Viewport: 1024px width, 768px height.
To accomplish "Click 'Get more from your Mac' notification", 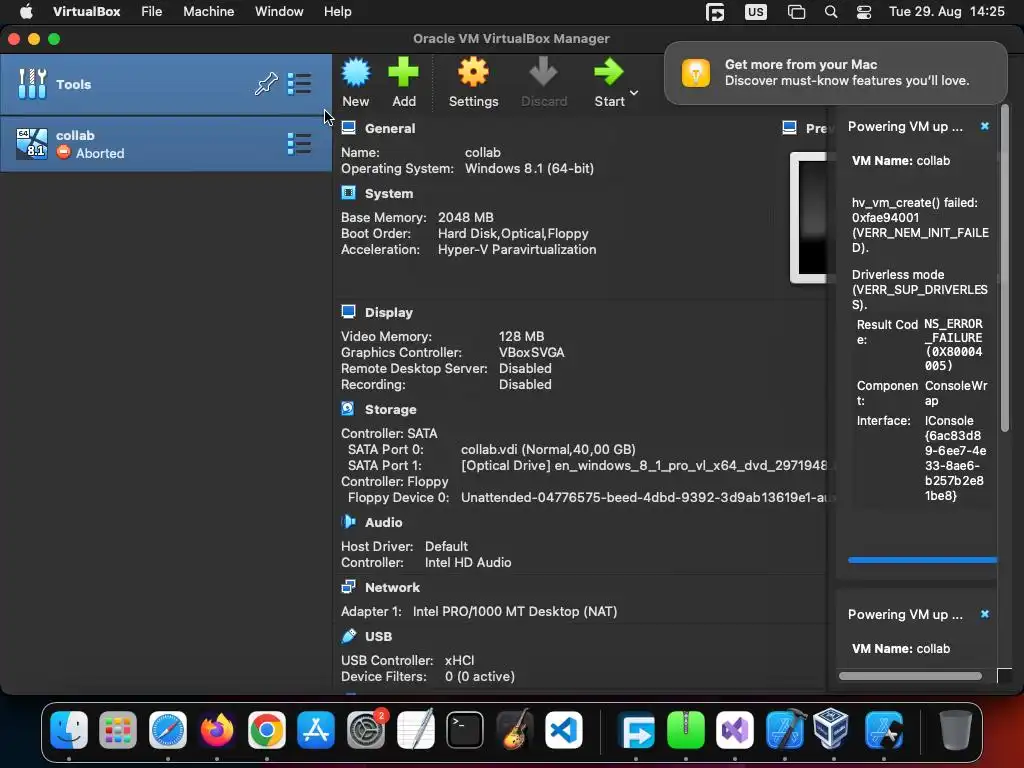I will pos(836,72).
